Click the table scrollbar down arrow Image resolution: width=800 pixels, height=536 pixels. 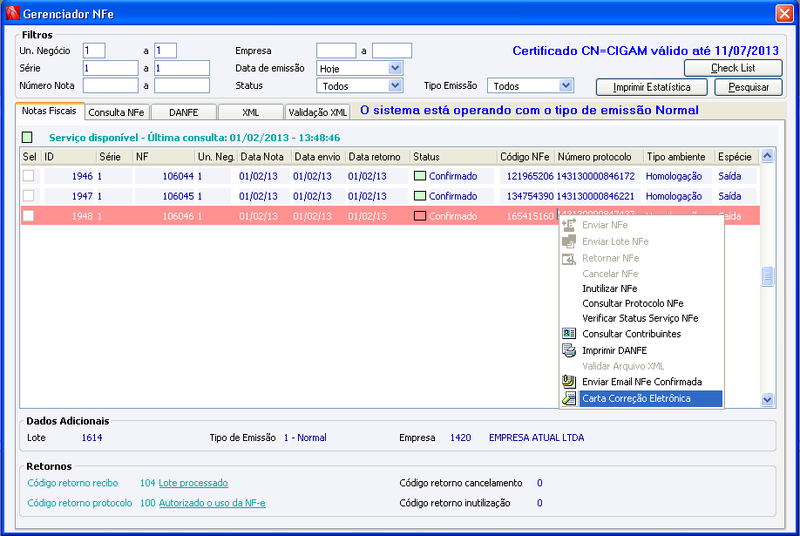(767, 400)
